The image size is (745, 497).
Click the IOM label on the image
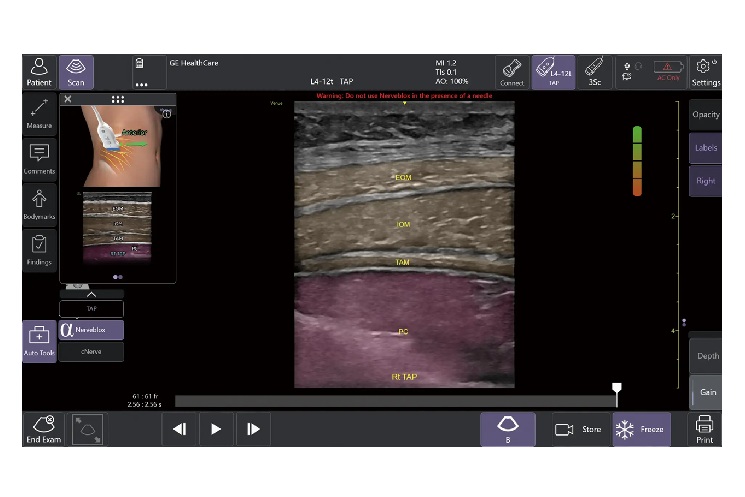403,224
